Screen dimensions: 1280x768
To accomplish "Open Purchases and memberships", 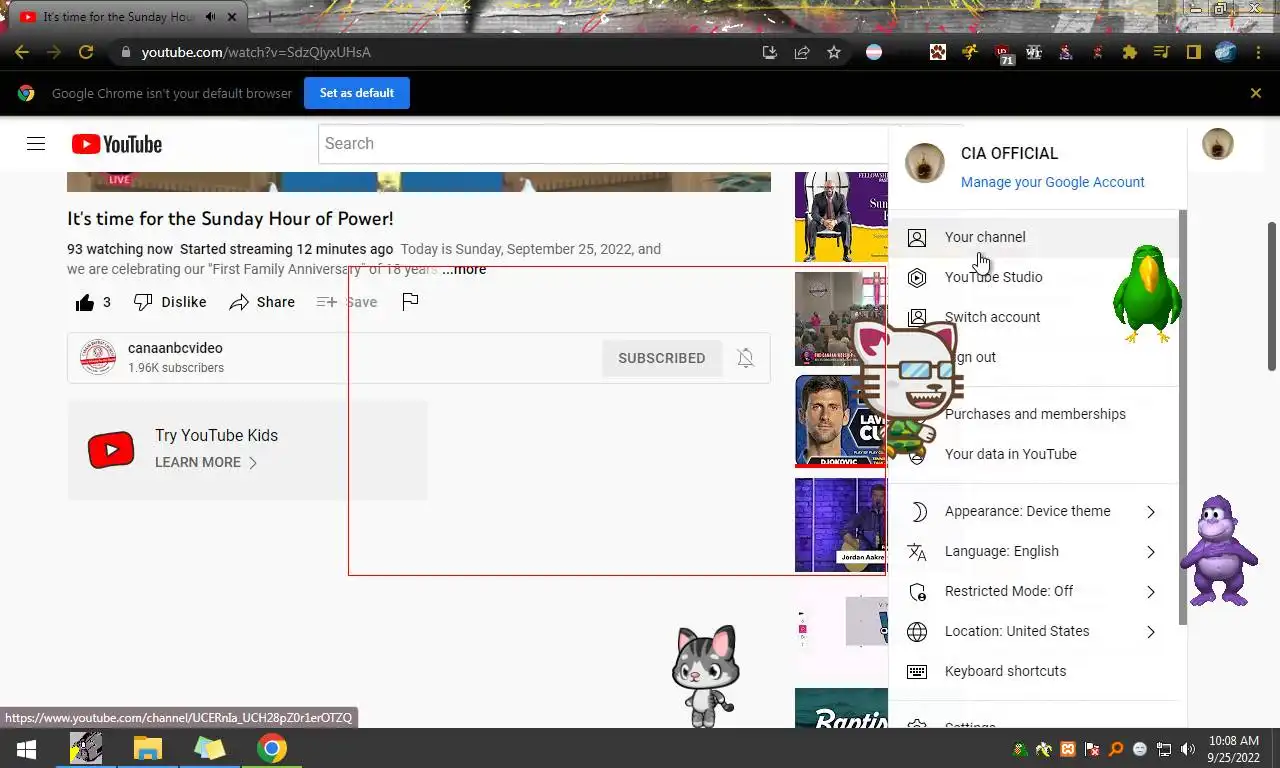I will pos(1034,414).
